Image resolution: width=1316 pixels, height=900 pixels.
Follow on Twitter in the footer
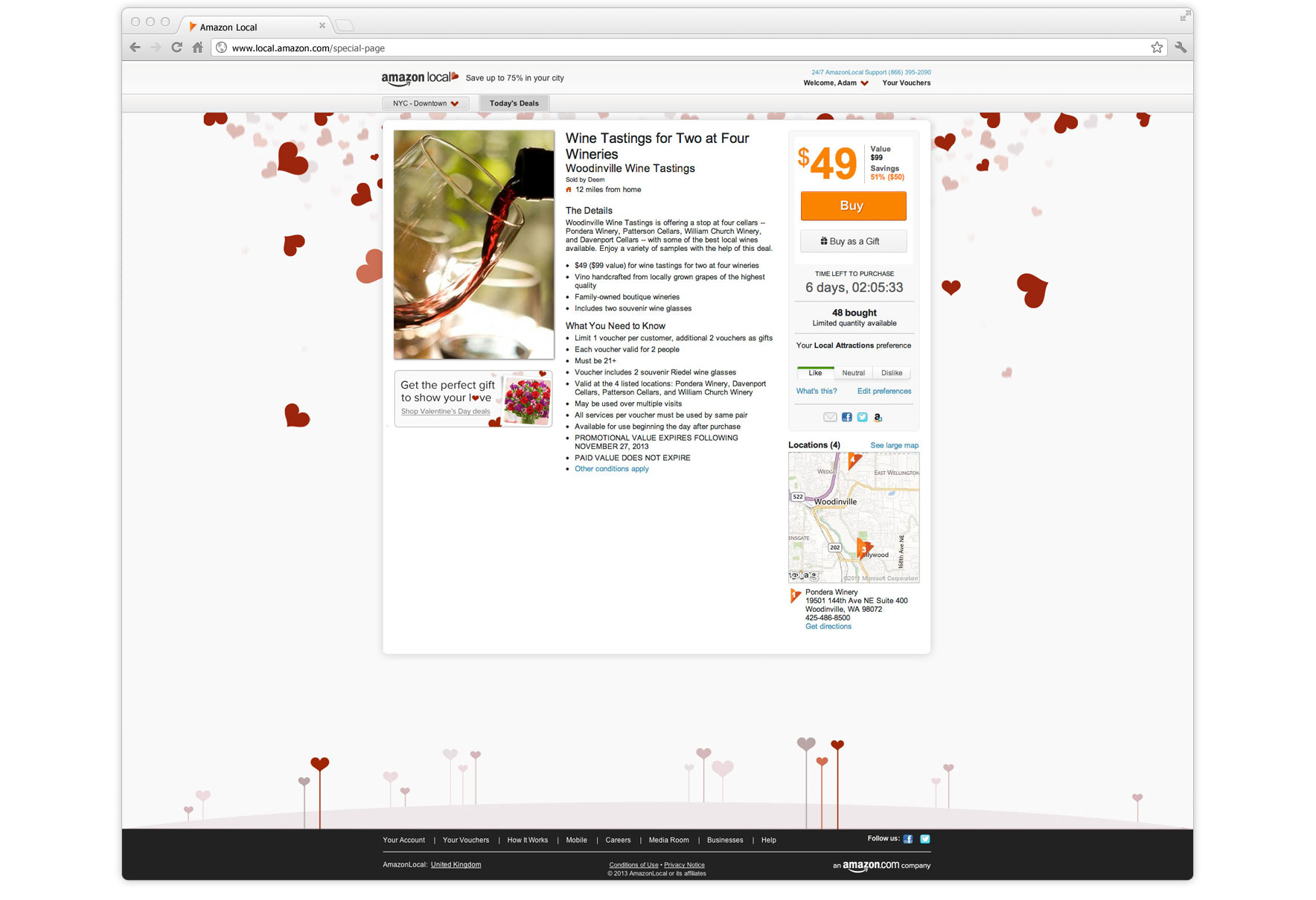pyautogui.click(x=925, y=839)
